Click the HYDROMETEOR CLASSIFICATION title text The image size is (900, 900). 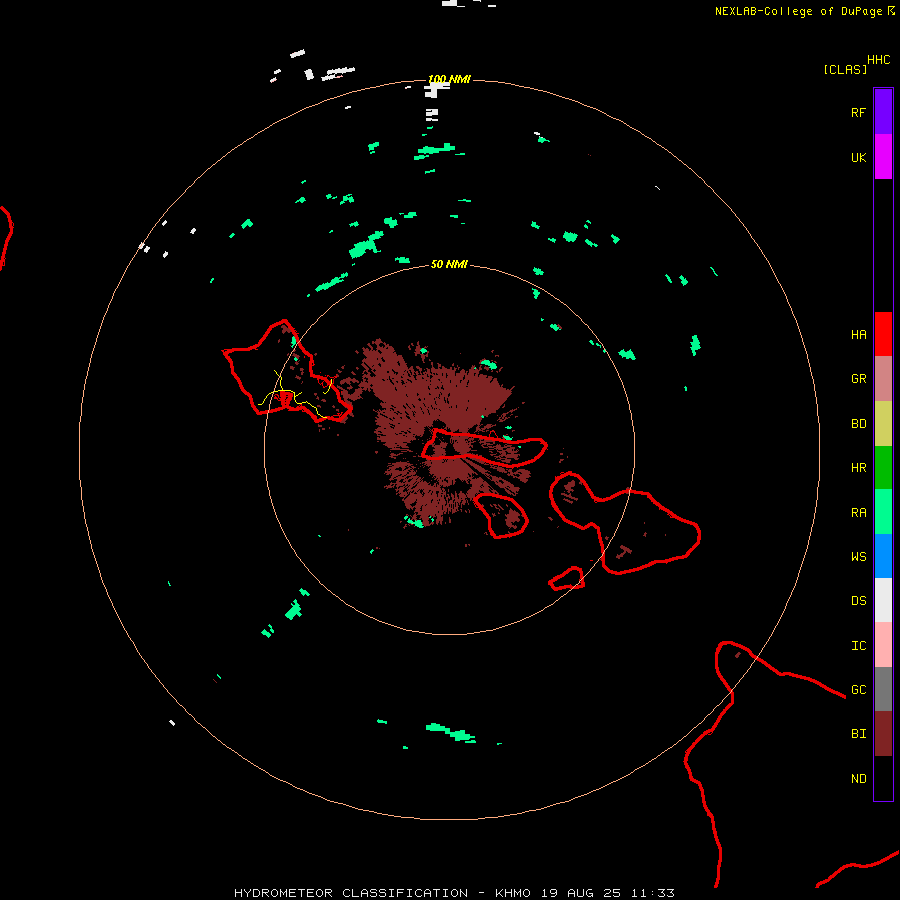pyautogui.click(x=351, y=893)
